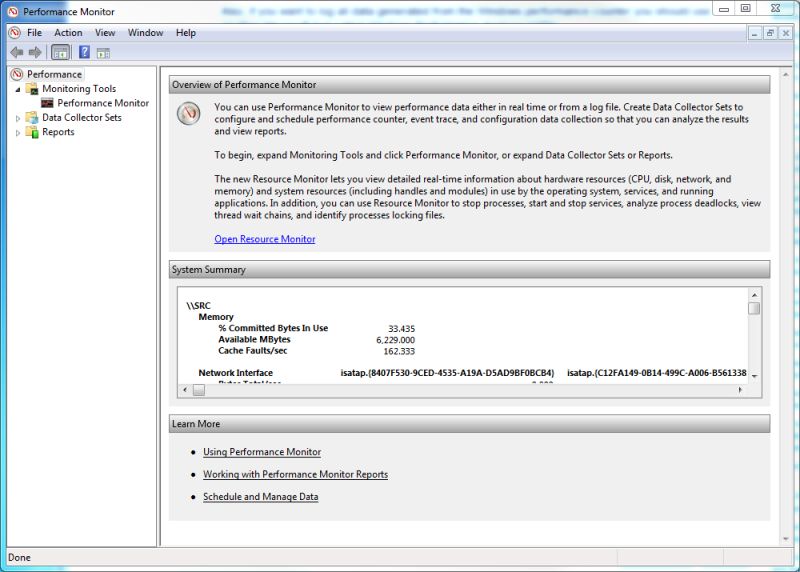Click main pane scroll down arrow
Screen dimensions: 800x572
tap(786, 539)
